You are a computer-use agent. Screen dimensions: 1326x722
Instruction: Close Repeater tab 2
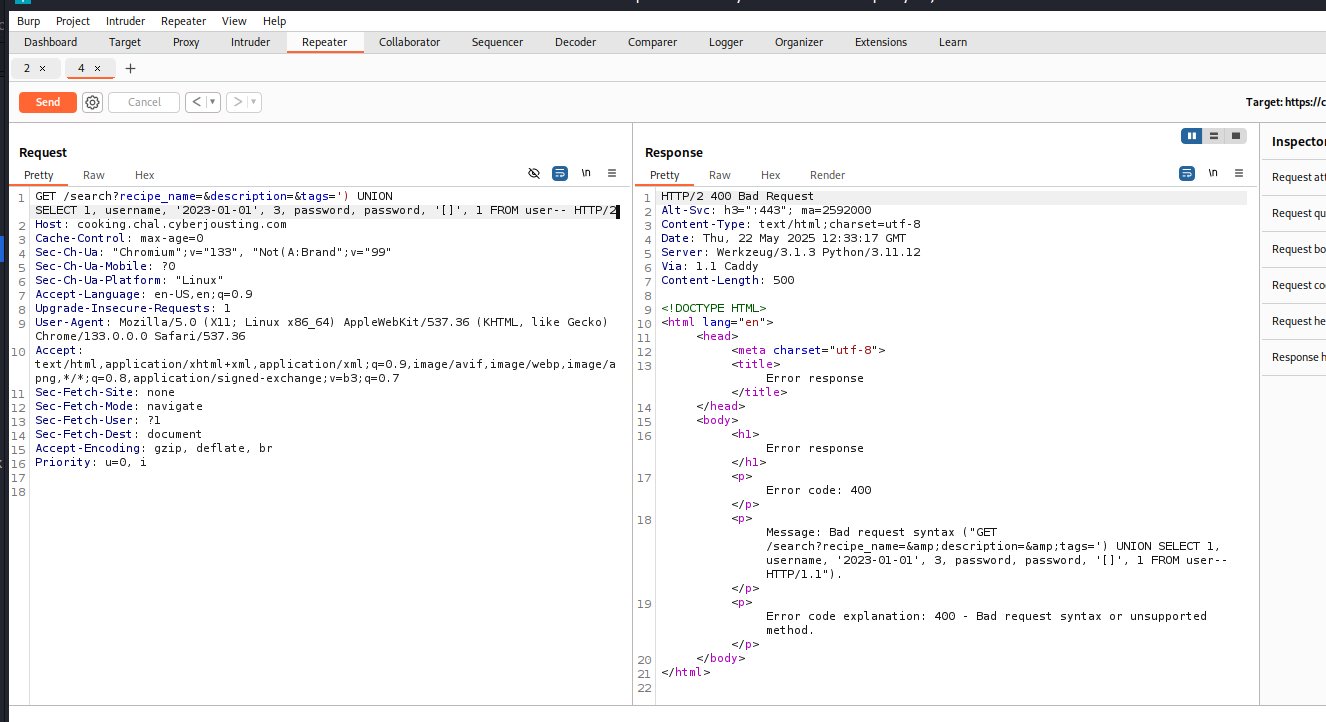click(x=42, y=68)
